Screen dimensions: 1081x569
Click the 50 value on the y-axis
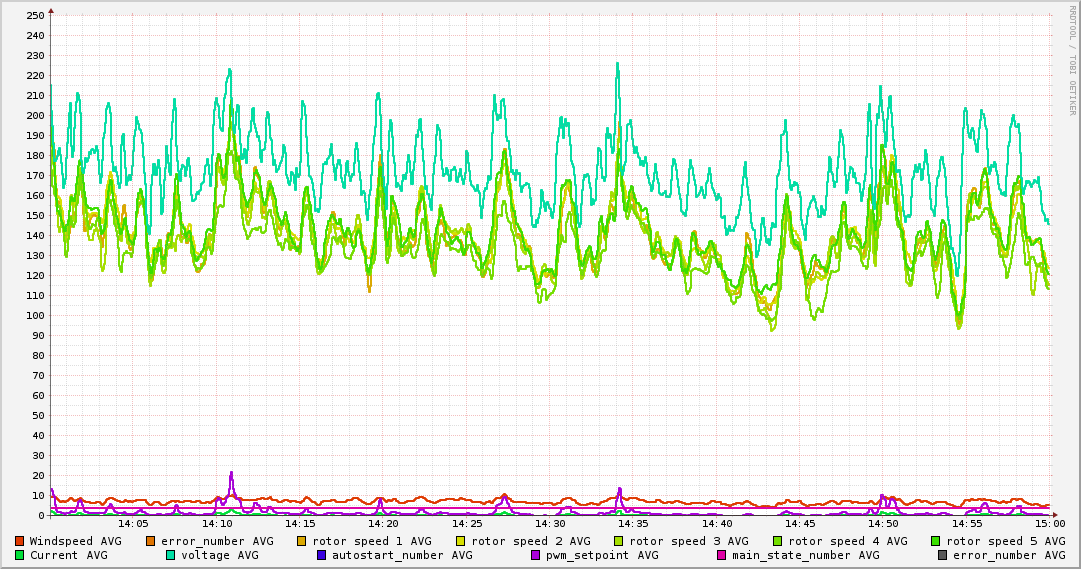[38, 416]
